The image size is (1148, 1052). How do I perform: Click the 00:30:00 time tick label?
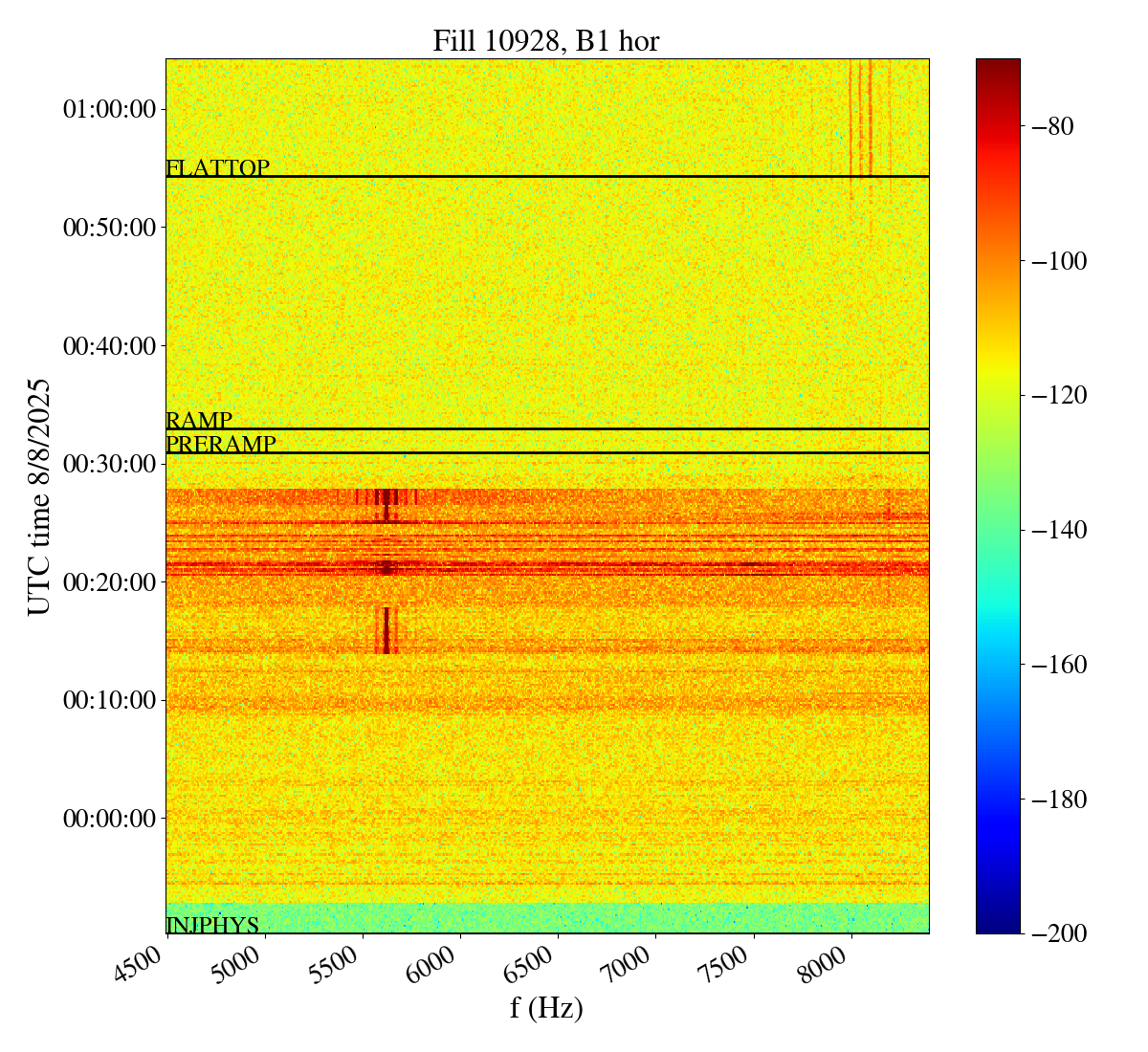click(x=109, y=464)
